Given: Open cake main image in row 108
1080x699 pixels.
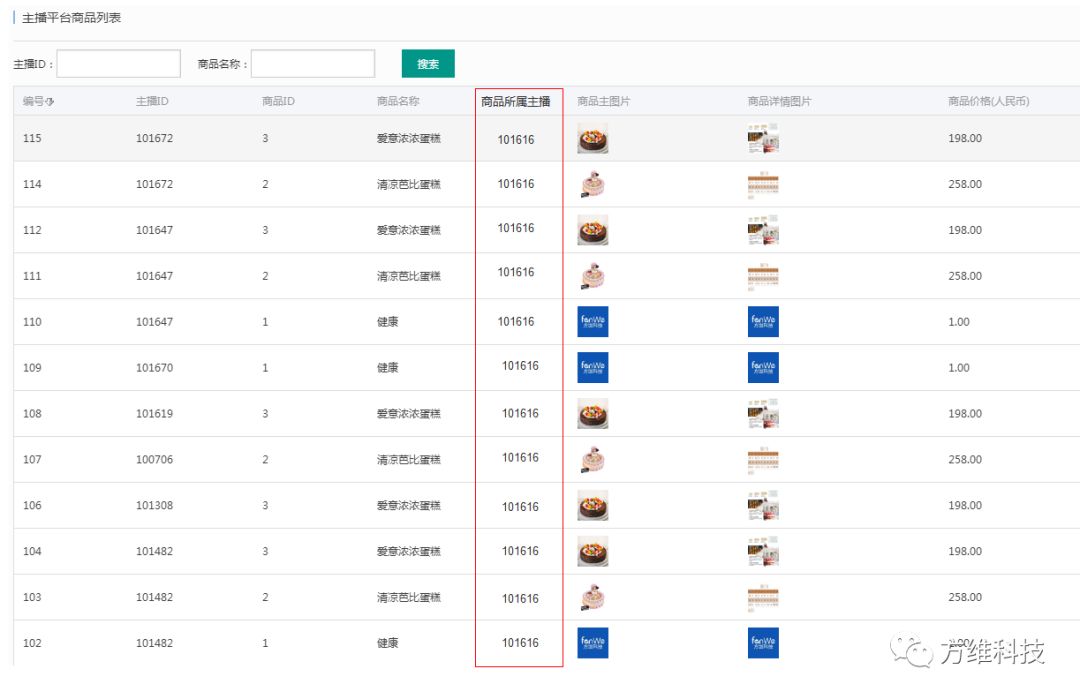Looking at the screenshot, I should point(592,414).
